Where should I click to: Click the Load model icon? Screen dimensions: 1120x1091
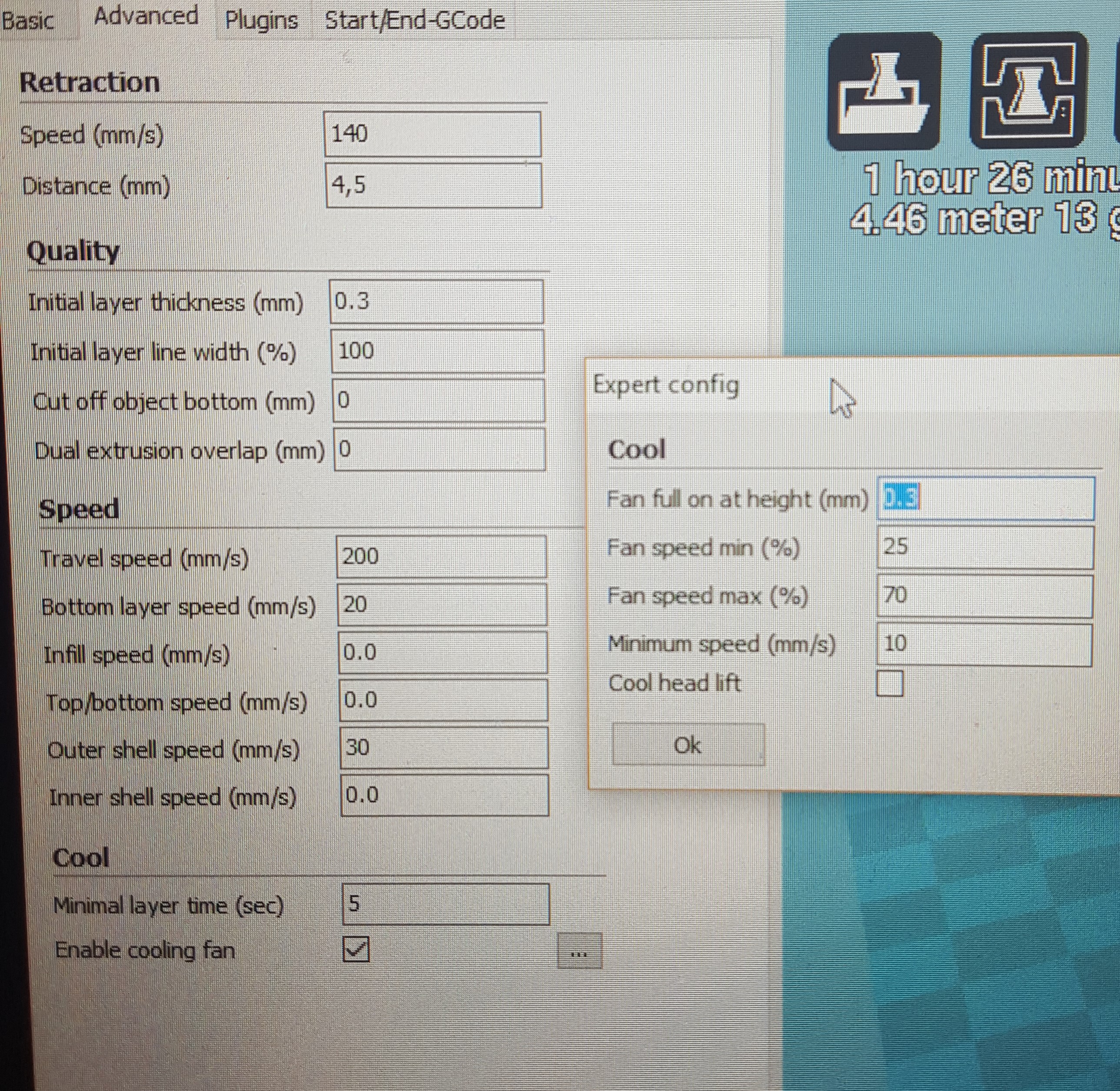(x=884, y=92)
